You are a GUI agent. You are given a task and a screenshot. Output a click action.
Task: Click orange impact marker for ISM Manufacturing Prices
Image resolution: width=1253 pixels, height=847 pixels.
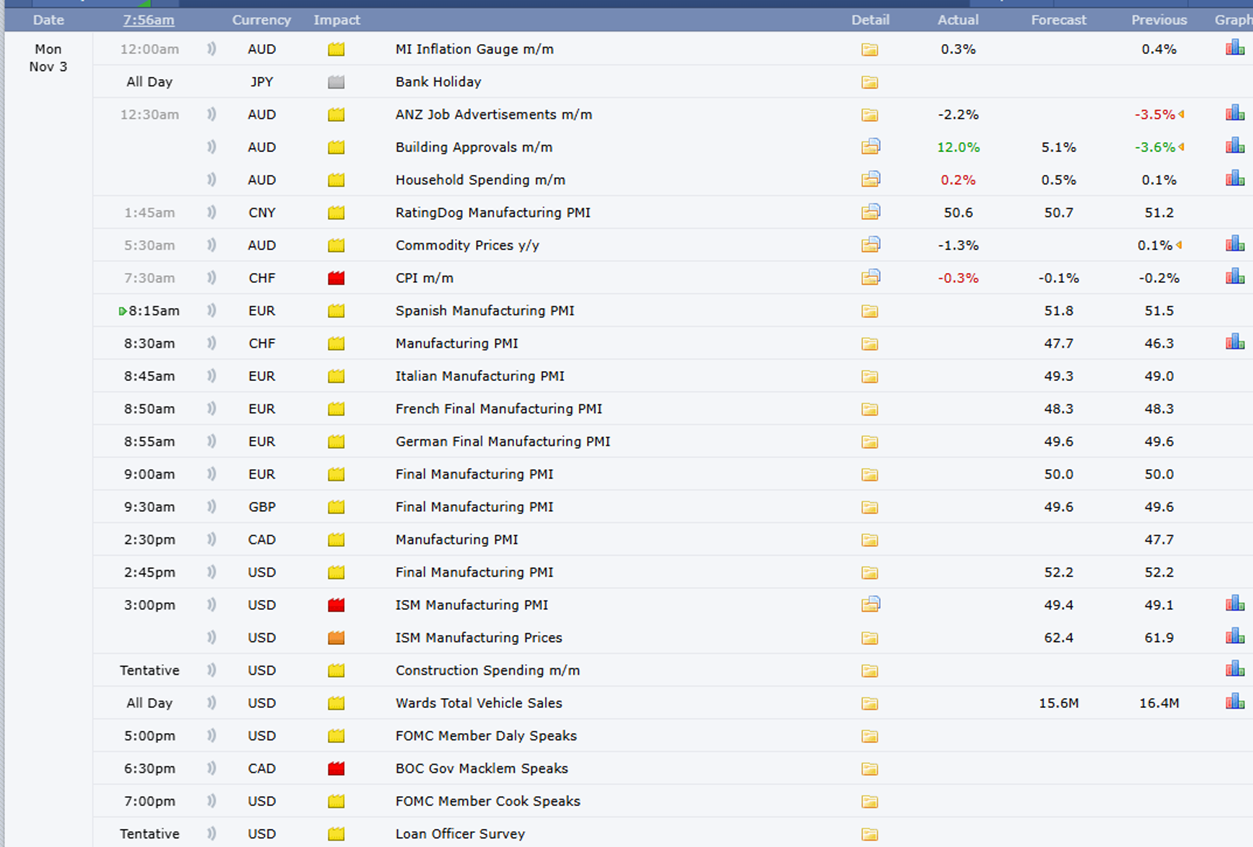click(336, 637)
